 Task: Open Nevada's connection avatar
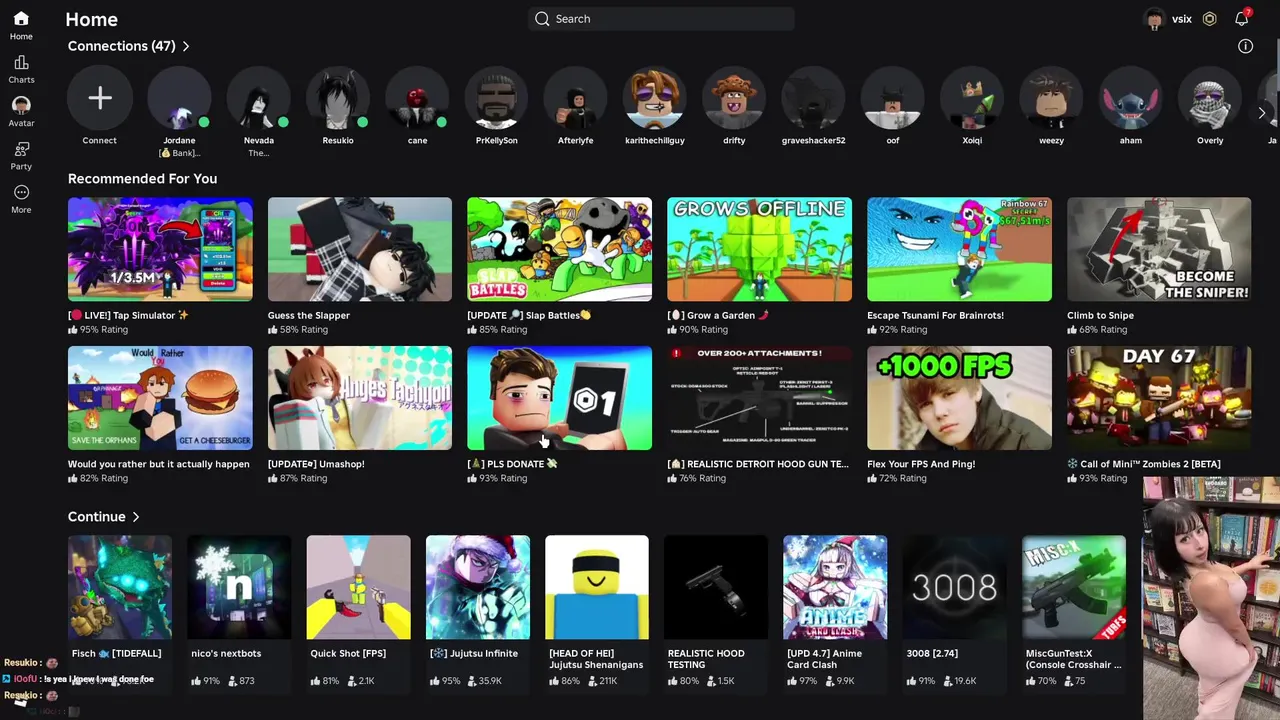[x=258, y=98]
